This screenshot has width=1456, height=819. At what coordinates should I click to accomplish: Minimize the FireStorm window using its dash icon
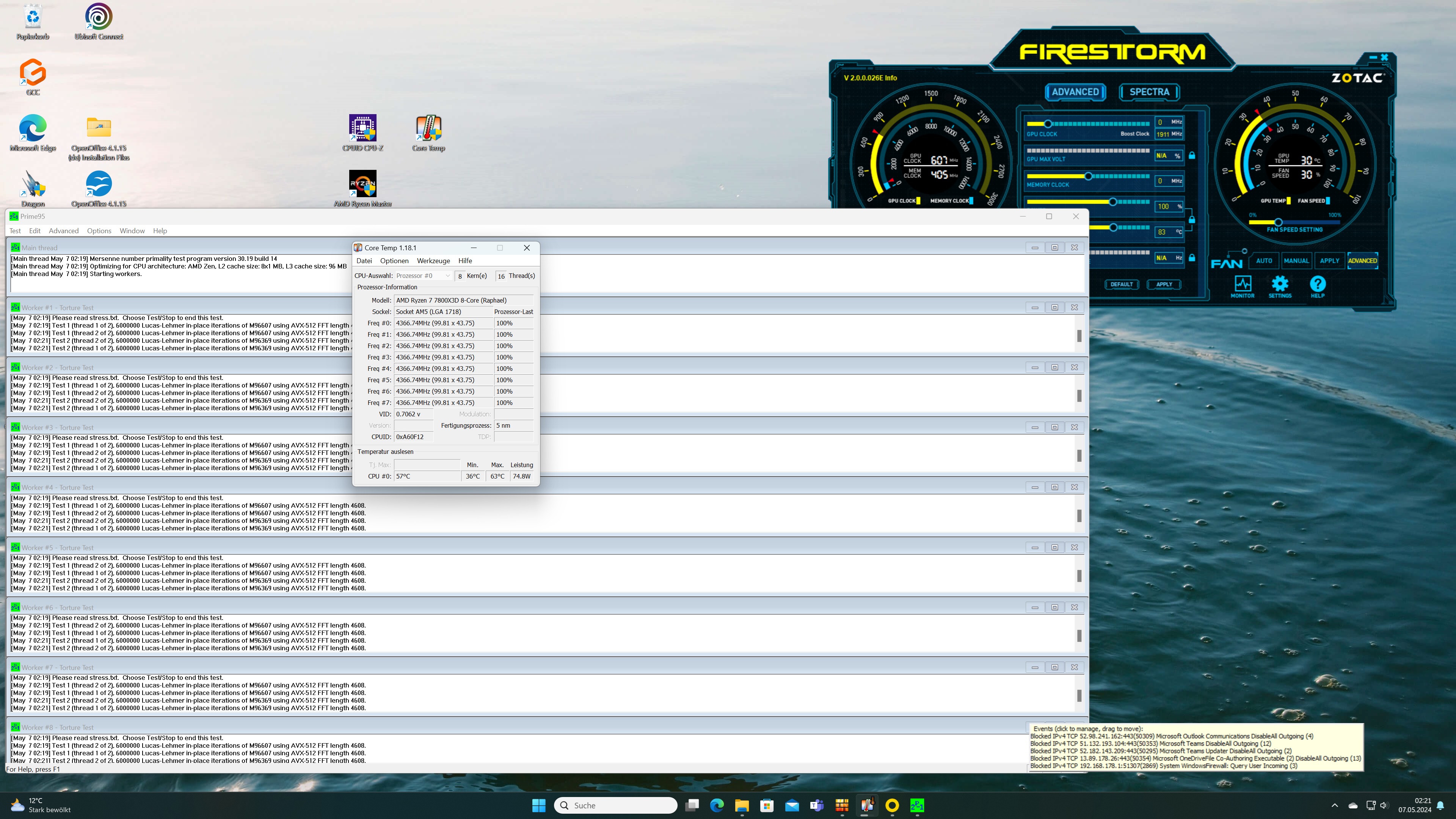(x=1373, y=57)
